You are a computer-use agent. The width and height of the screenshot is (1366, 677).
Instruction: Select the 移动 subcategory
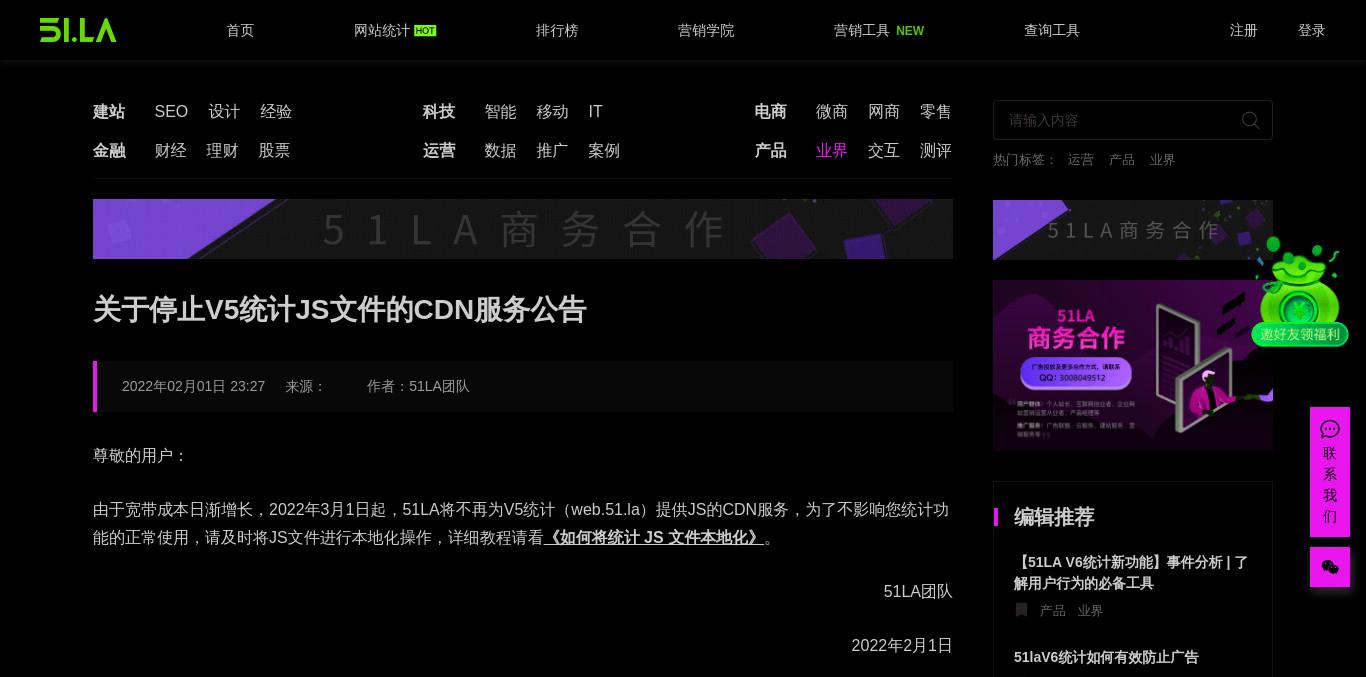tap(552, 112)
